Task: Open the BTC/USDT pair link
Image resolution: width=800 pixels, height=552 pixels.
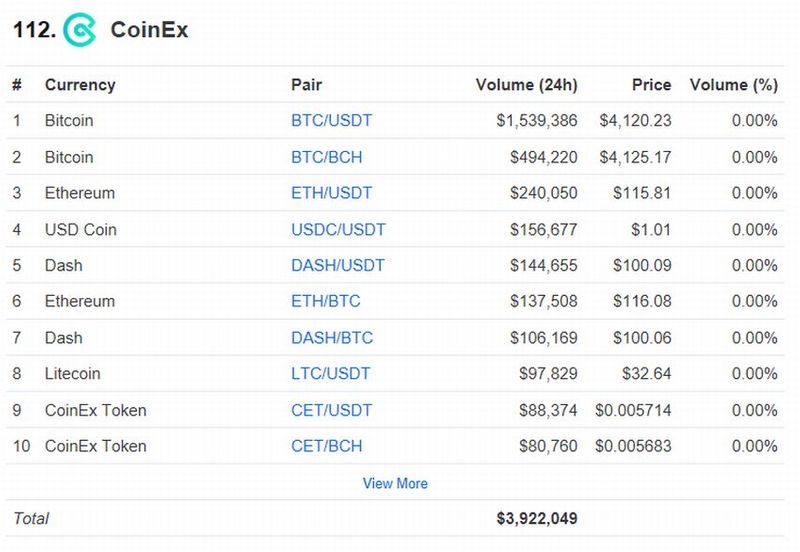Action: click(331, 121)
